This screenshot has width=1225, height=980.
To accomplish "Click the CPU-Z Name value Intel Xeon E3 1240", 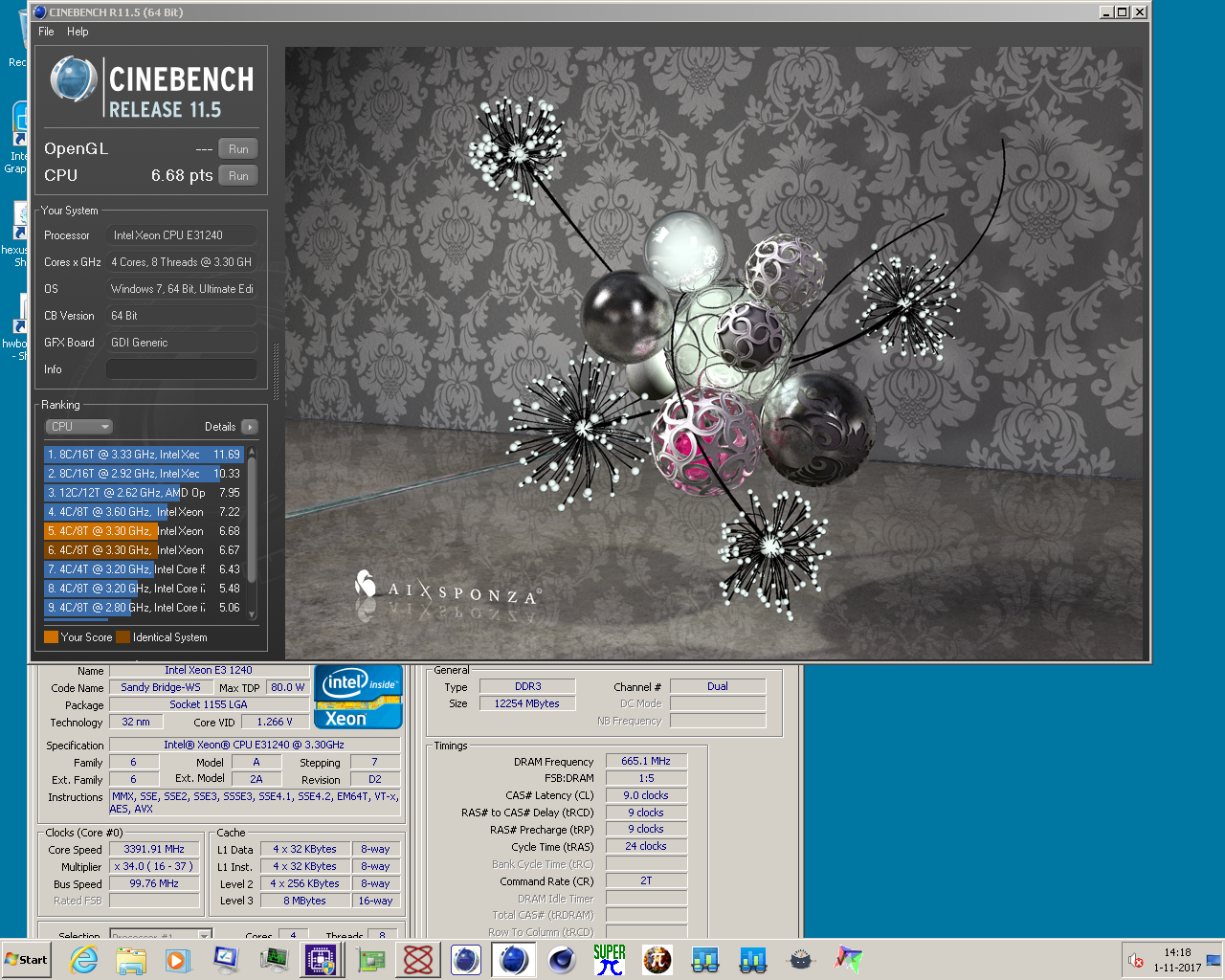I will (209, 671).
